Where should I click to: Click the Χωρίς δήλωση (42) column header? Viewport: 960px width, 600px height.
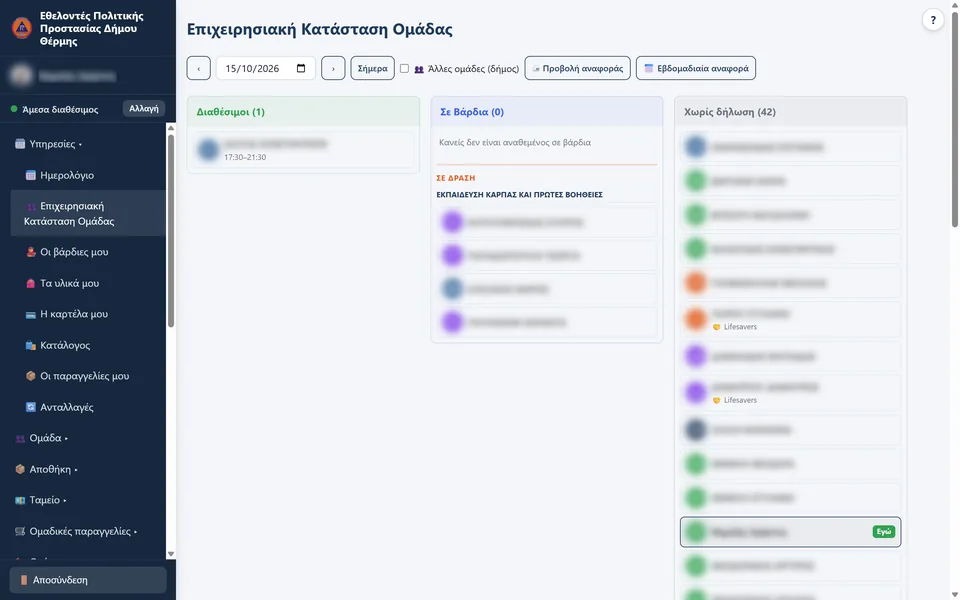(x=790, y=112)
